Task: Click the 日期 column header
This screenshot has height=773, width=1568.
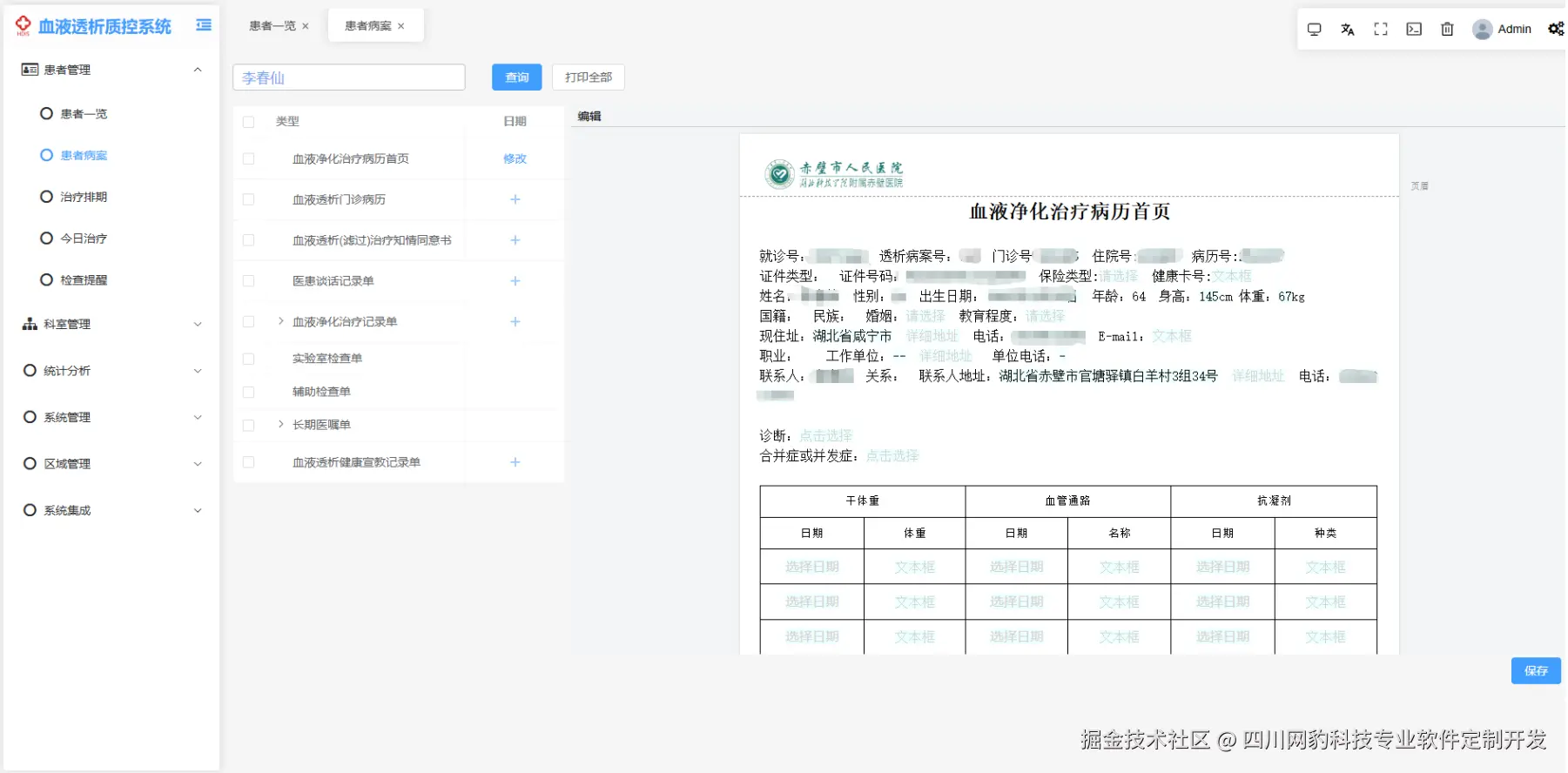Action: tap(515, 122)
